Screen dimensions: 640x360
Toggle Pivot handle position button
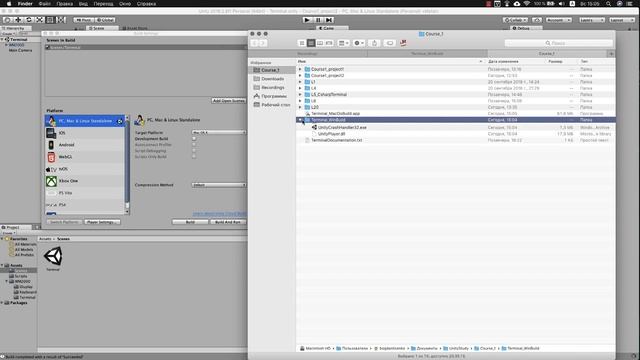click(x=84, y=20)
